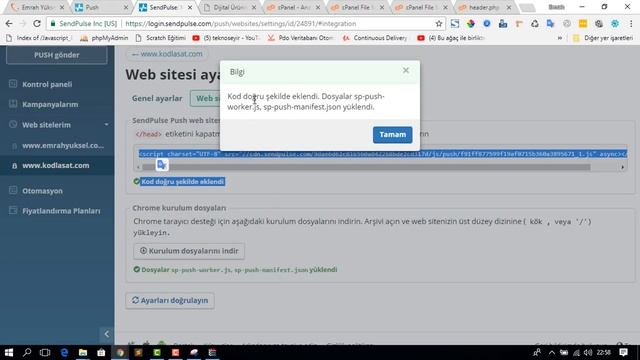Open Diğer yer işaretleri folder
This screenshot has height=360, width=640.
click(x=603, y=38)
